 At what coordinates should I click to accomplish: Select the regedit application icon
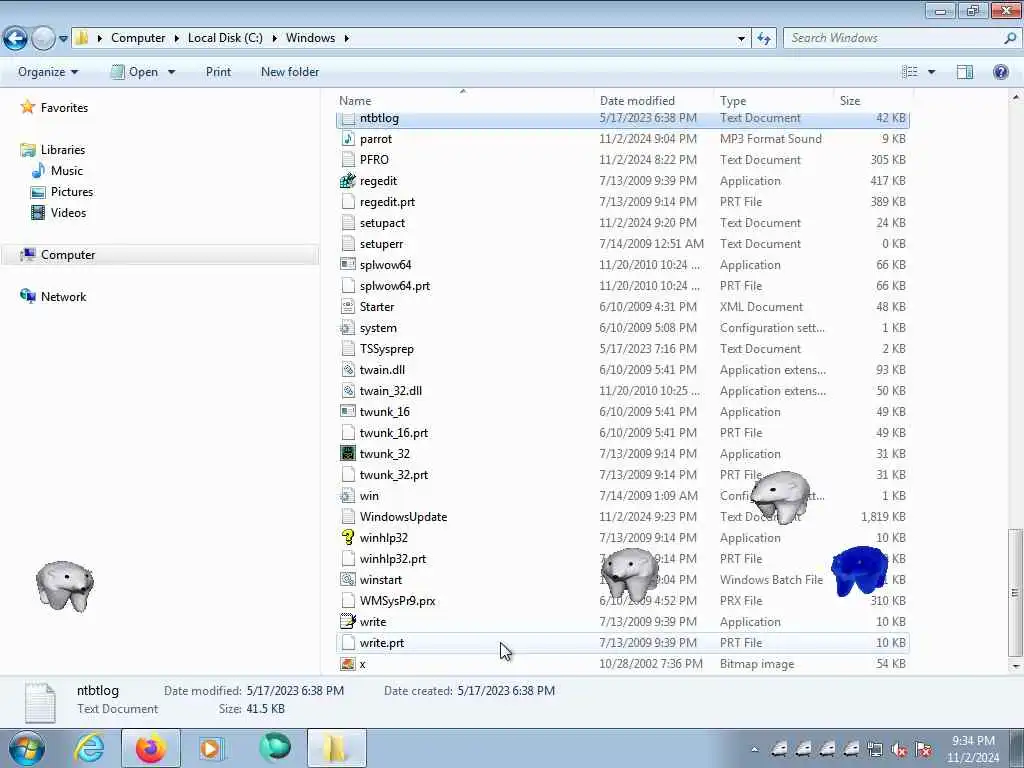348,181
